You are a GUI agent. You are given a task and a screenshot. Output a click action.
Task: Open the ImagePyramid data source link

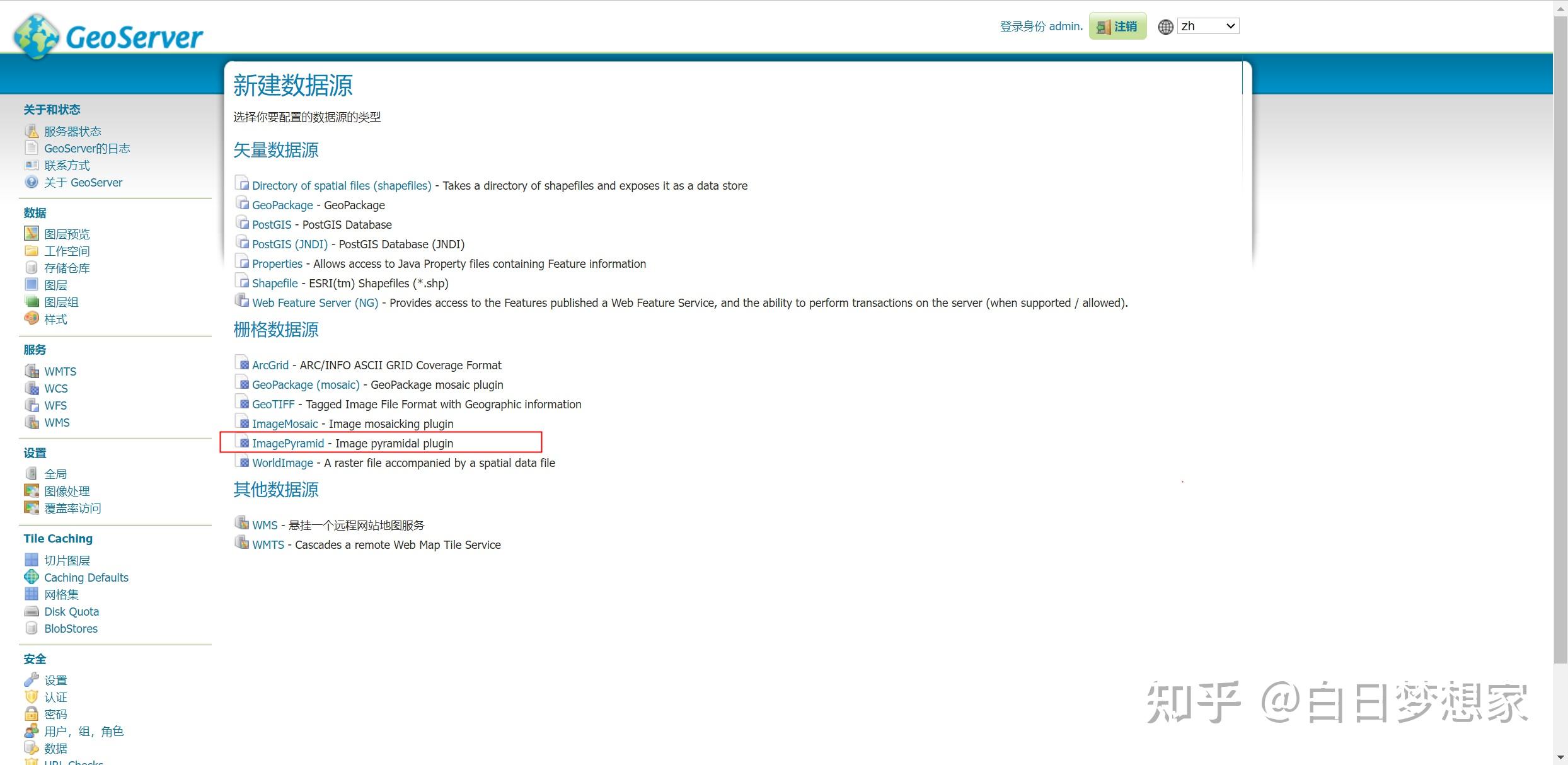click(x=288, y=443)
